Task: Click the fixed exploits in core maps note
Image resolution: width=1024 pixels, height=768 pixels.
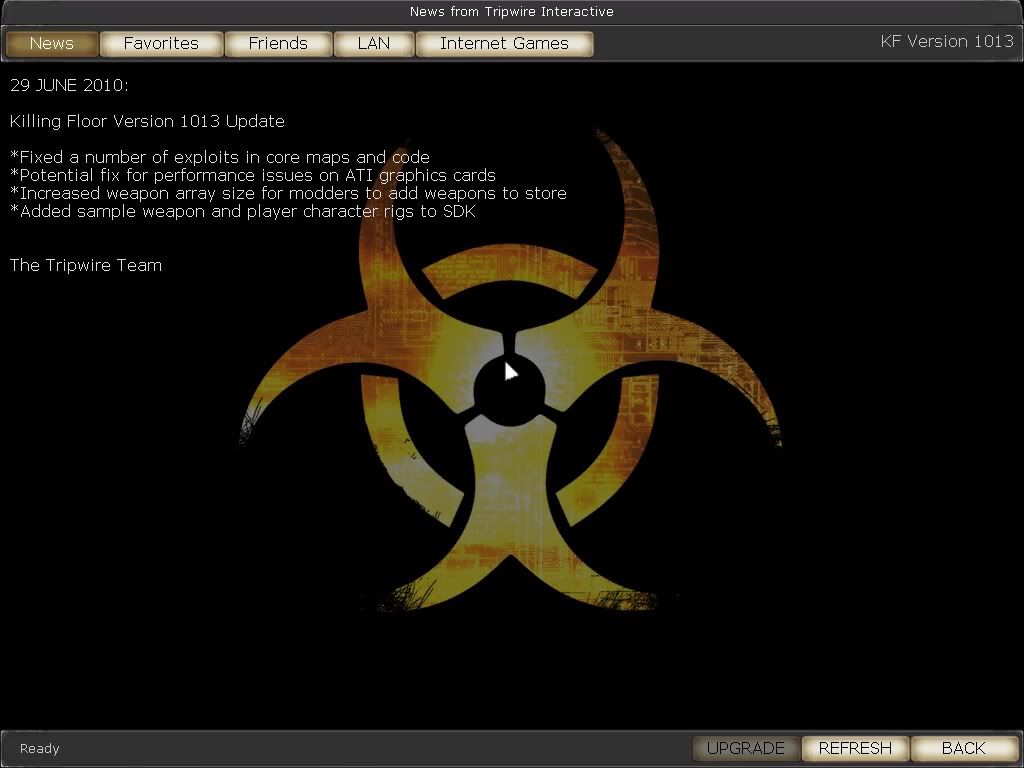Action: click(x=220, y=157)
